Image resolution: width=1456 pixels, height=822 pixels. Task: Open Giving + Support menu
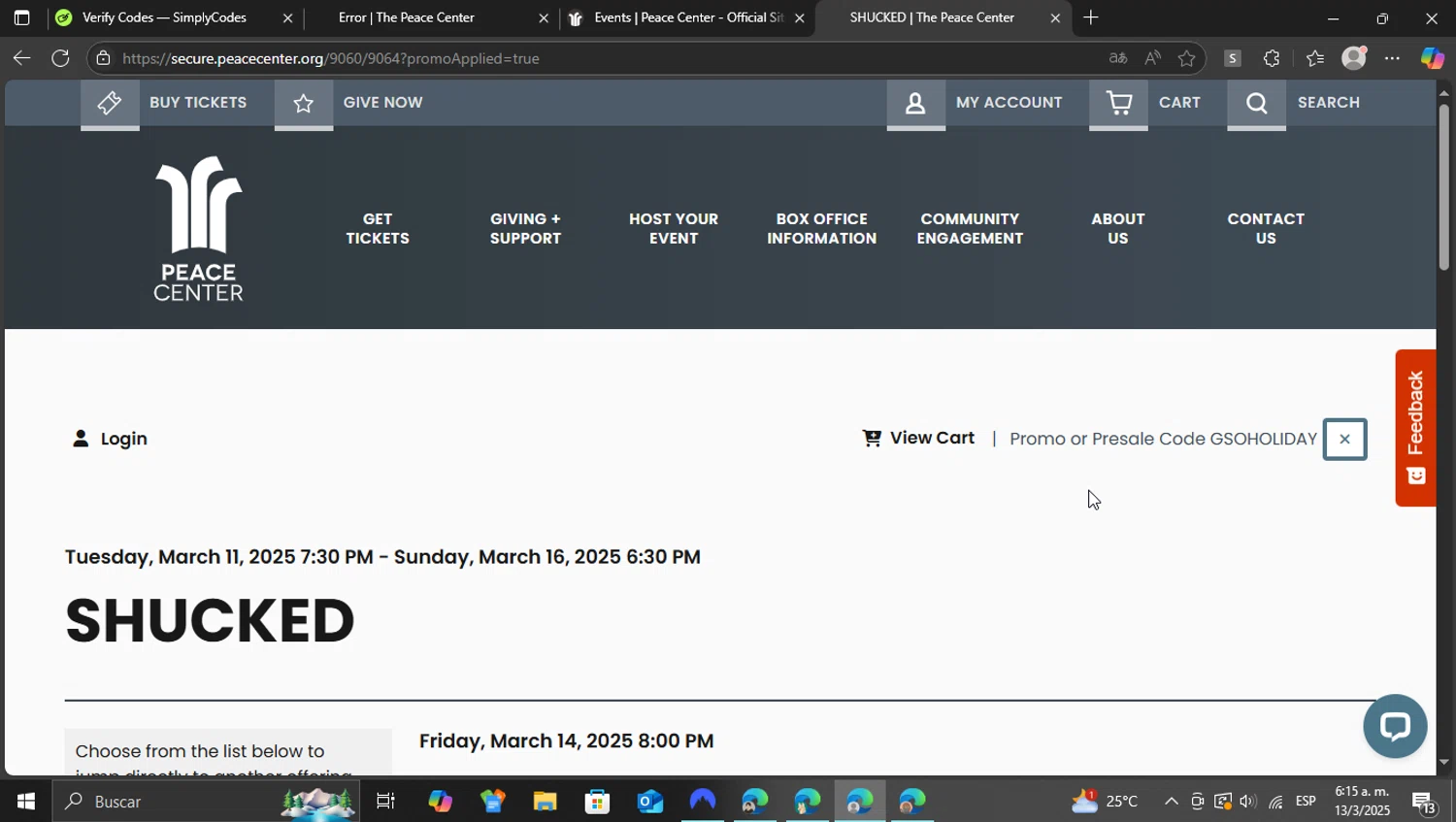(525, 228)
